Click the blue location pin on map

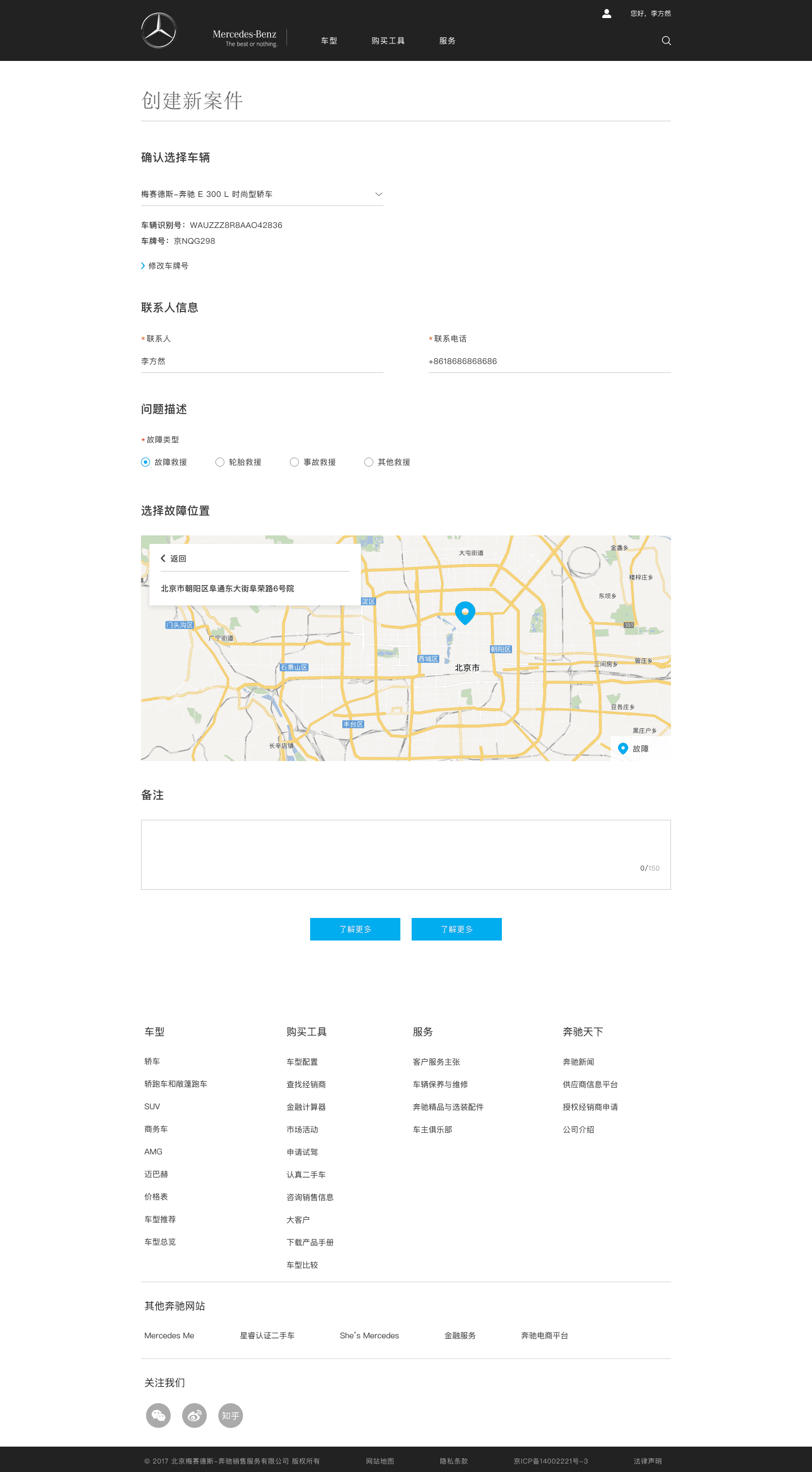(465, 613)
